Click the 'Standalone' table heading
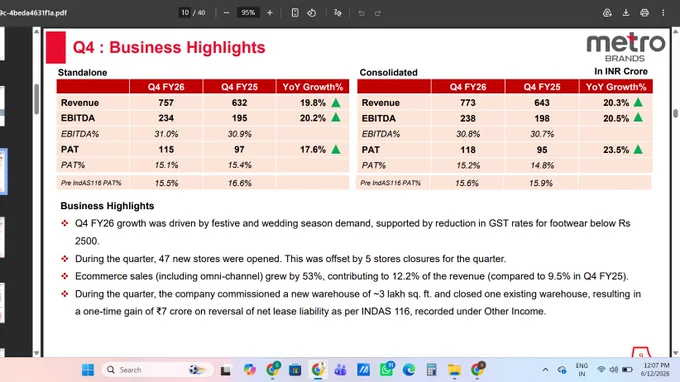Screen dimensions: 680x382 point(82,72)
